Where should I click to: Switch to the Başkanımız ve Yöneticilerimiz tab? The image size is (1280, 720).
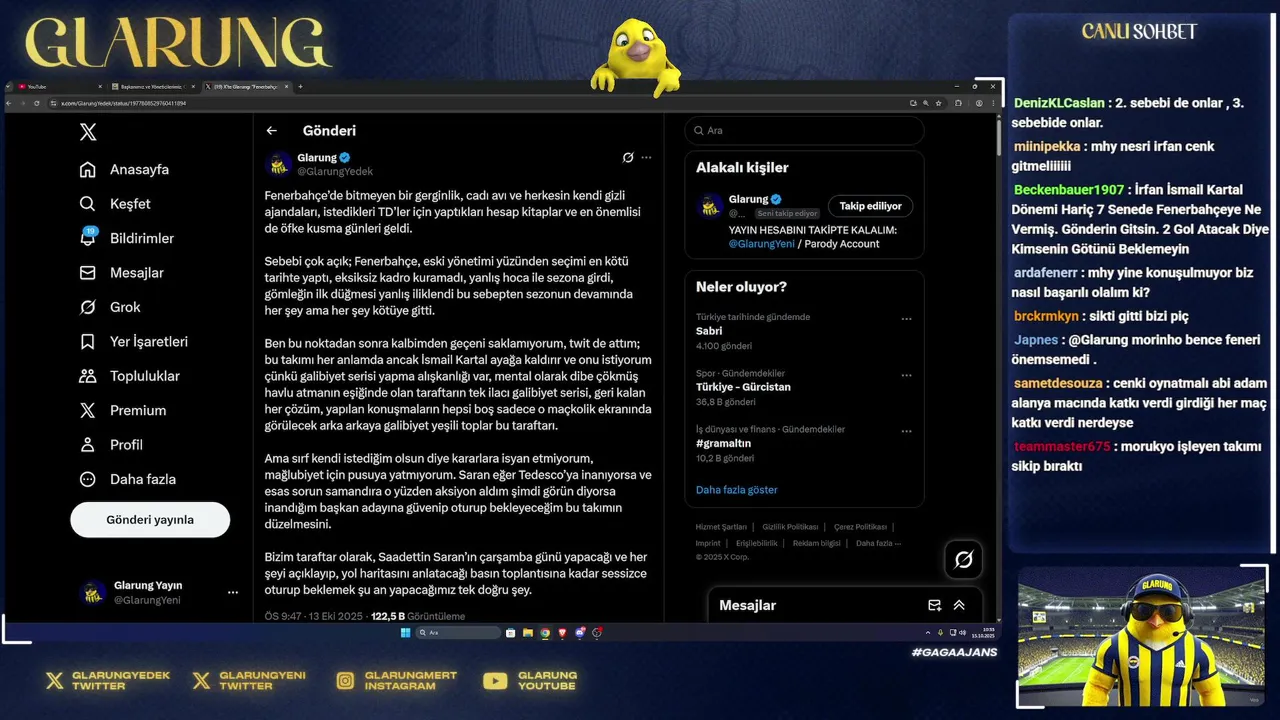(x=151, y=87)
